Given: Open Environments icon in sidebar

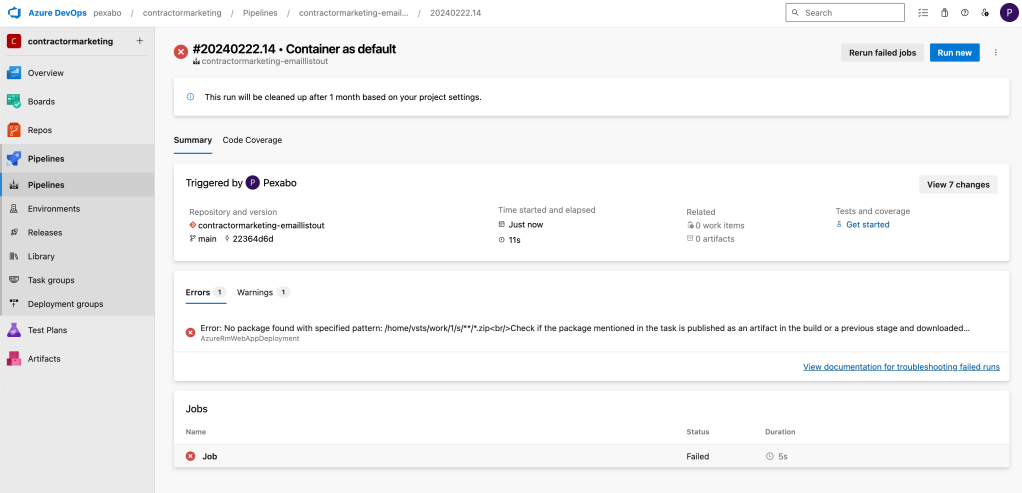Looking at the screenshot, I should tap(14, 209).
